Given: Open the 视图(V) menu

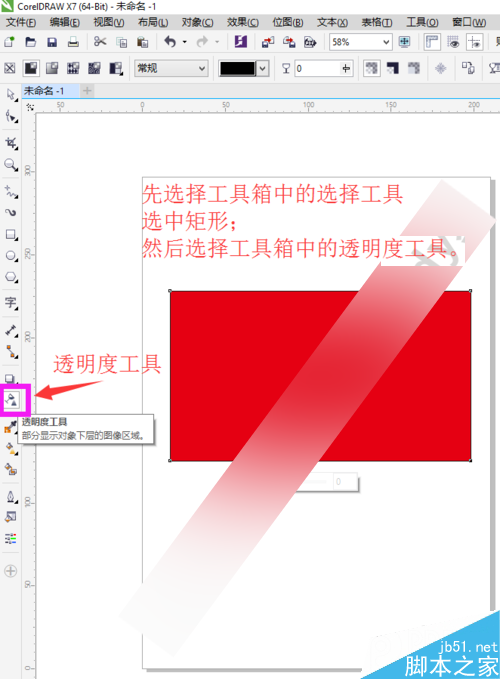Looking at the screenshot, I should pyautogui.click(x=109, y=22).
